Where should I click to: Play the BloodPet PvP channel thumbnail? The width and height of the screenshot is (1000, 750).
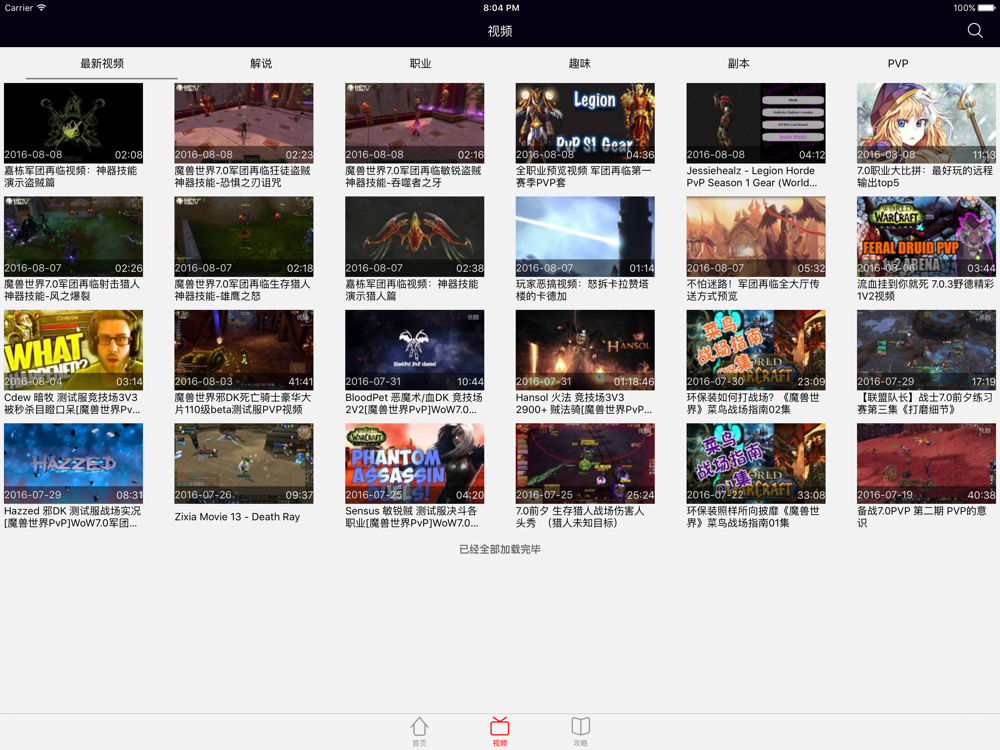tap(415, 350)
